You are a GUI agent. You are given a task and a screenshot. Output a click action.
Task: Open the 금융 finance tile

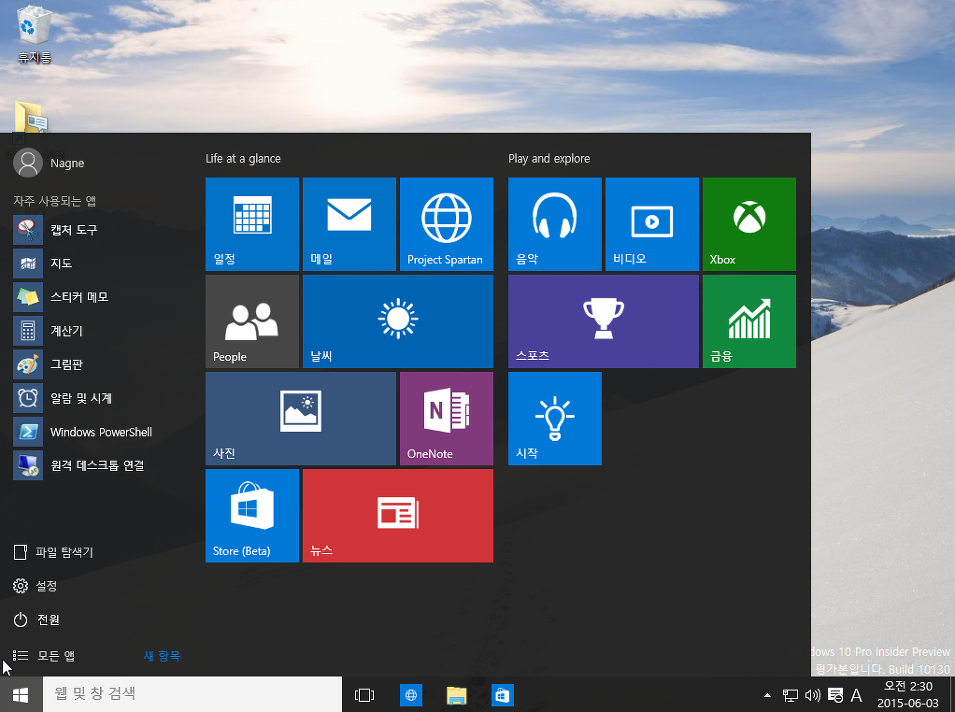749,322
